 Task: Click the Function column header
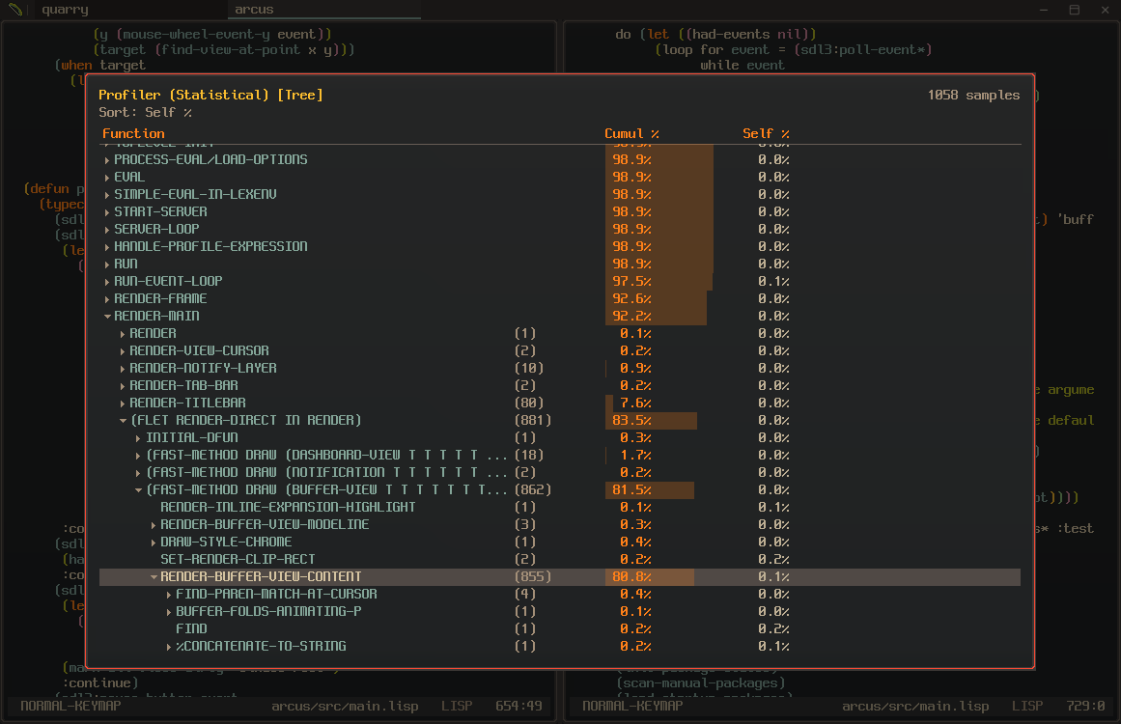pos(133,134)
